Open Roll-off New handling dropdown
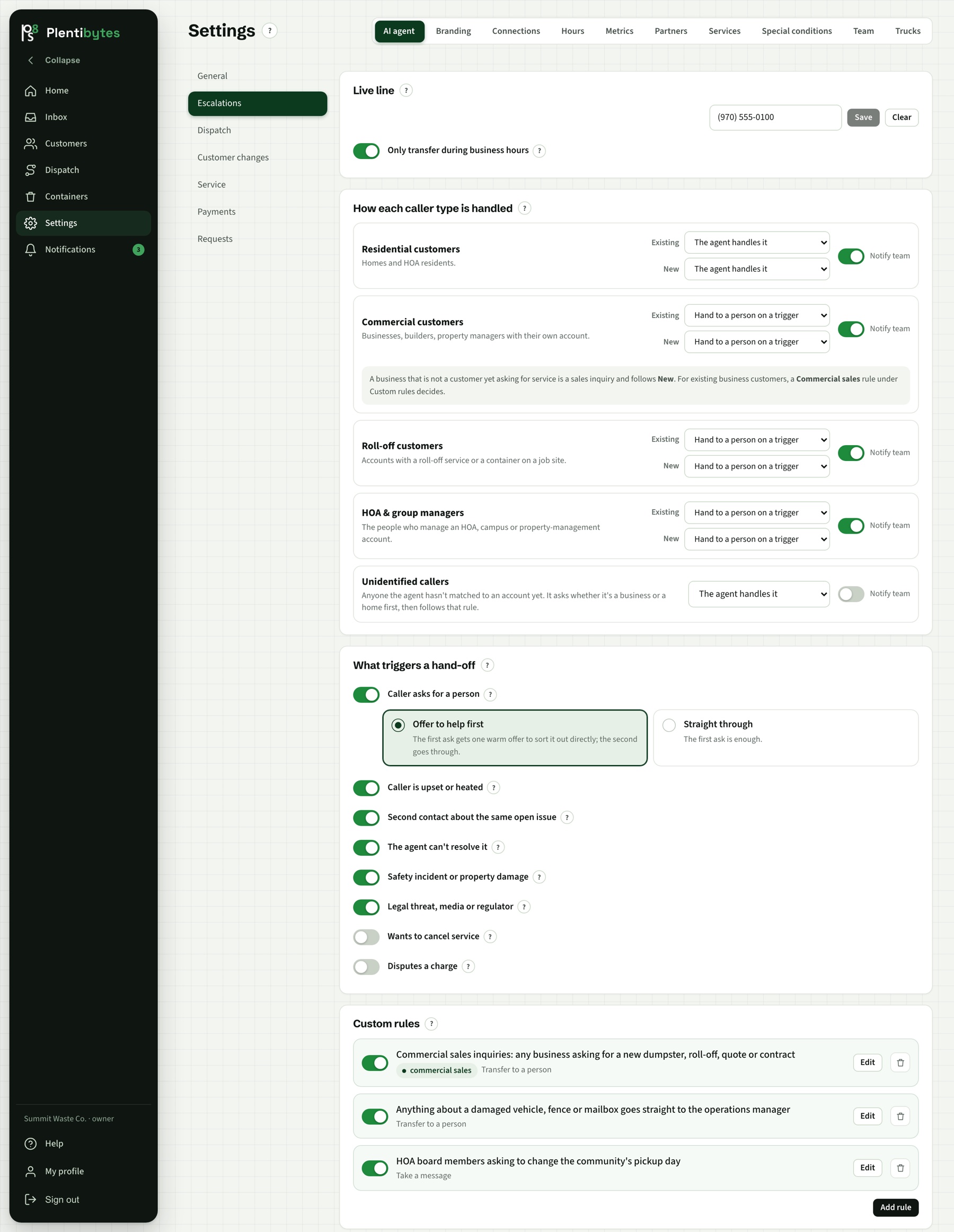This screenshot has height=1232, width=954. [757, 467]
